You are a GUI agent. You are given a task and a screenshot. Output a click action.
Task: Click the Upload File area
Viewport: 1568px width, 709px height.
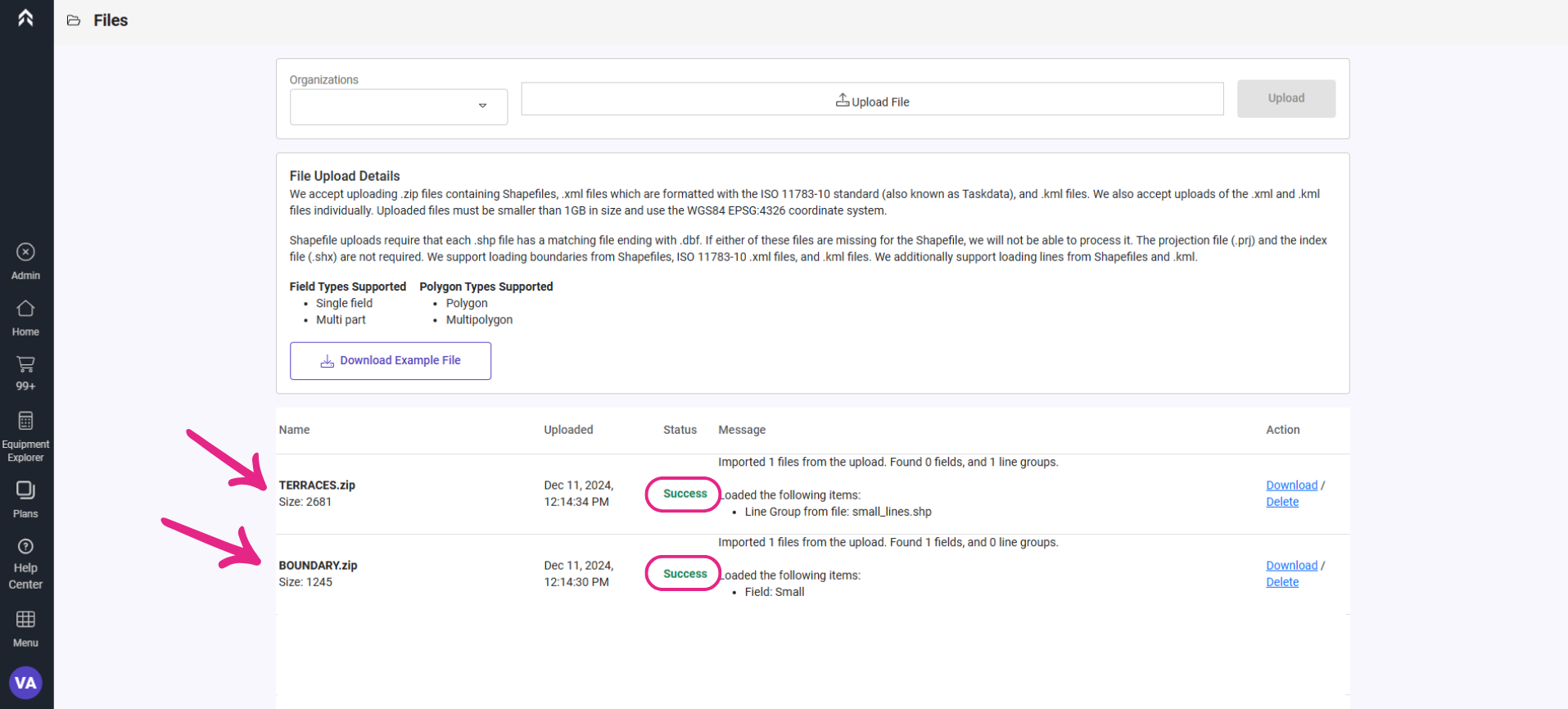pos(872,100)
